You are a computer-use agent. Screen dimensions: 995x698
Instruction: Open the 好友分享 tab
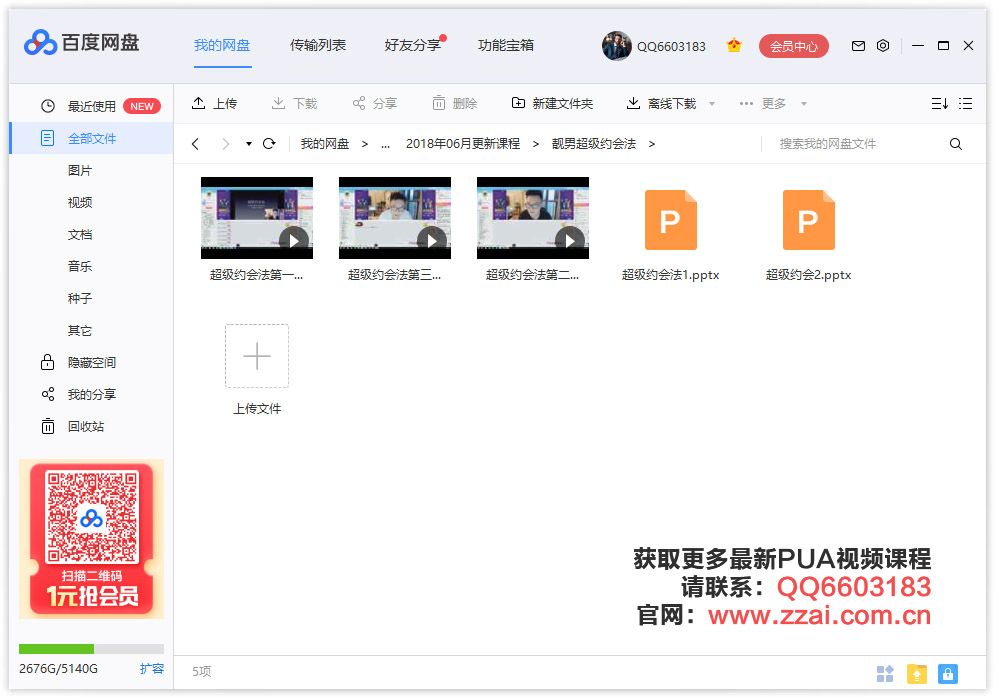[412, 45]
